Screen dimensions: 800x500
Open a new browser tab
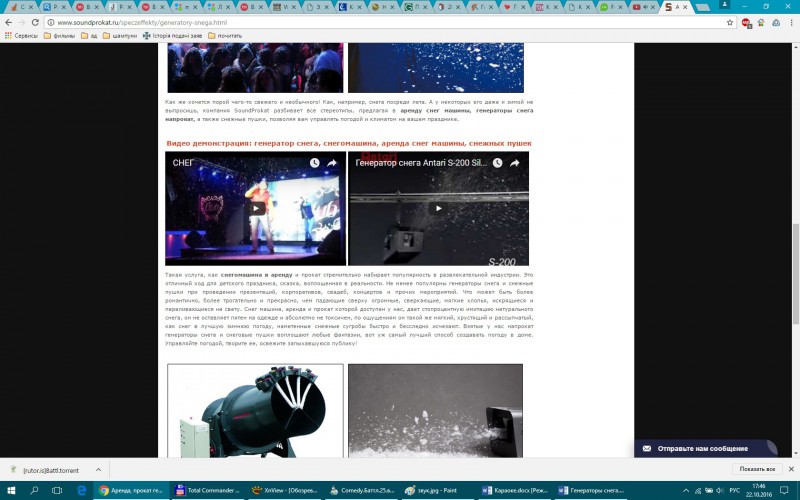pyautogui.click(x=702, y=7)
